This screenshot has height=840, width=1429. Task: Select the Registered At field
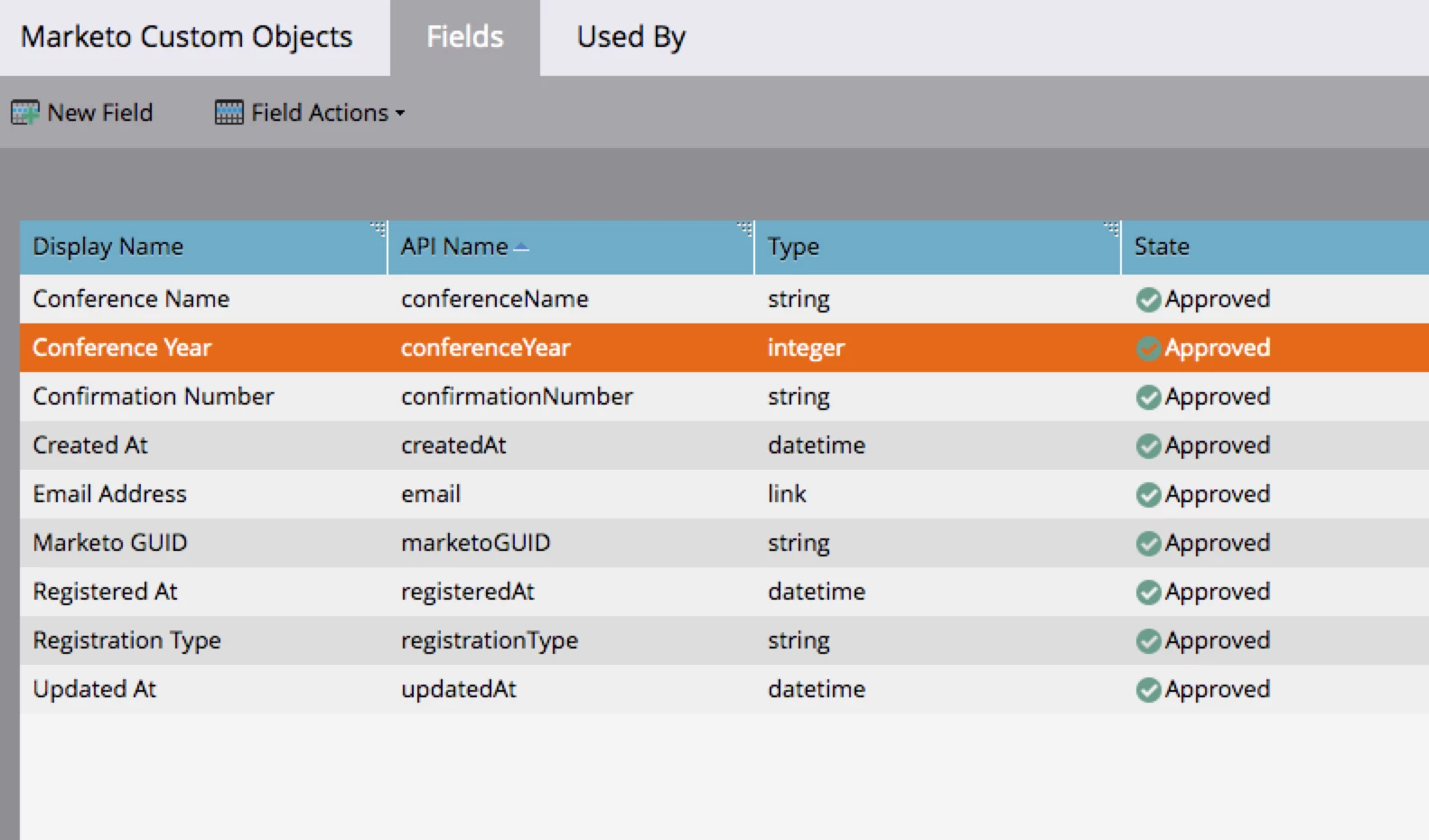tap(106, 592)
